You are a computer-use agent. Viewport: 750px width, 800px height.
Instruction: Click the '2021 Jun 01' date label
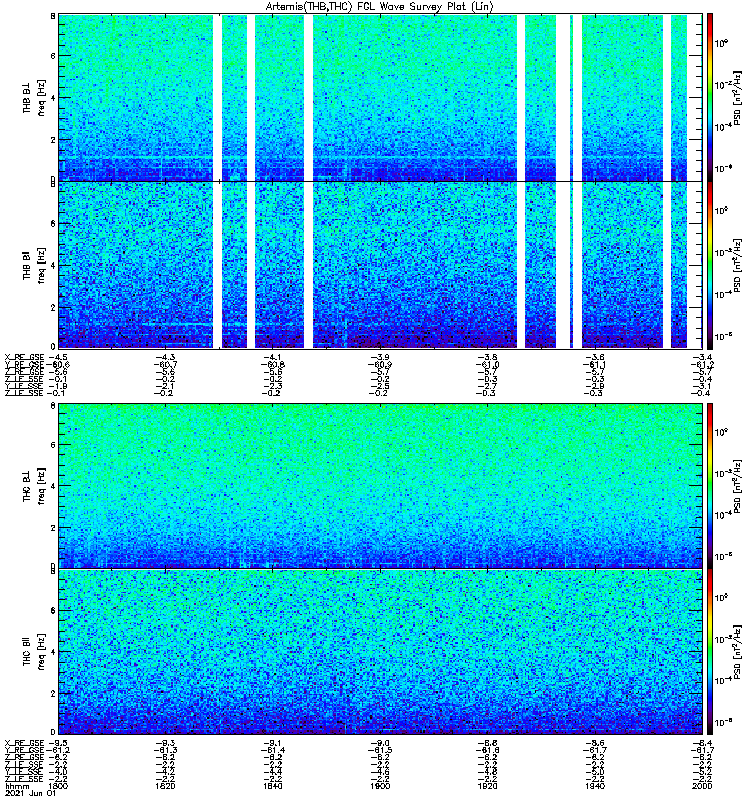(x=30, y=793)
